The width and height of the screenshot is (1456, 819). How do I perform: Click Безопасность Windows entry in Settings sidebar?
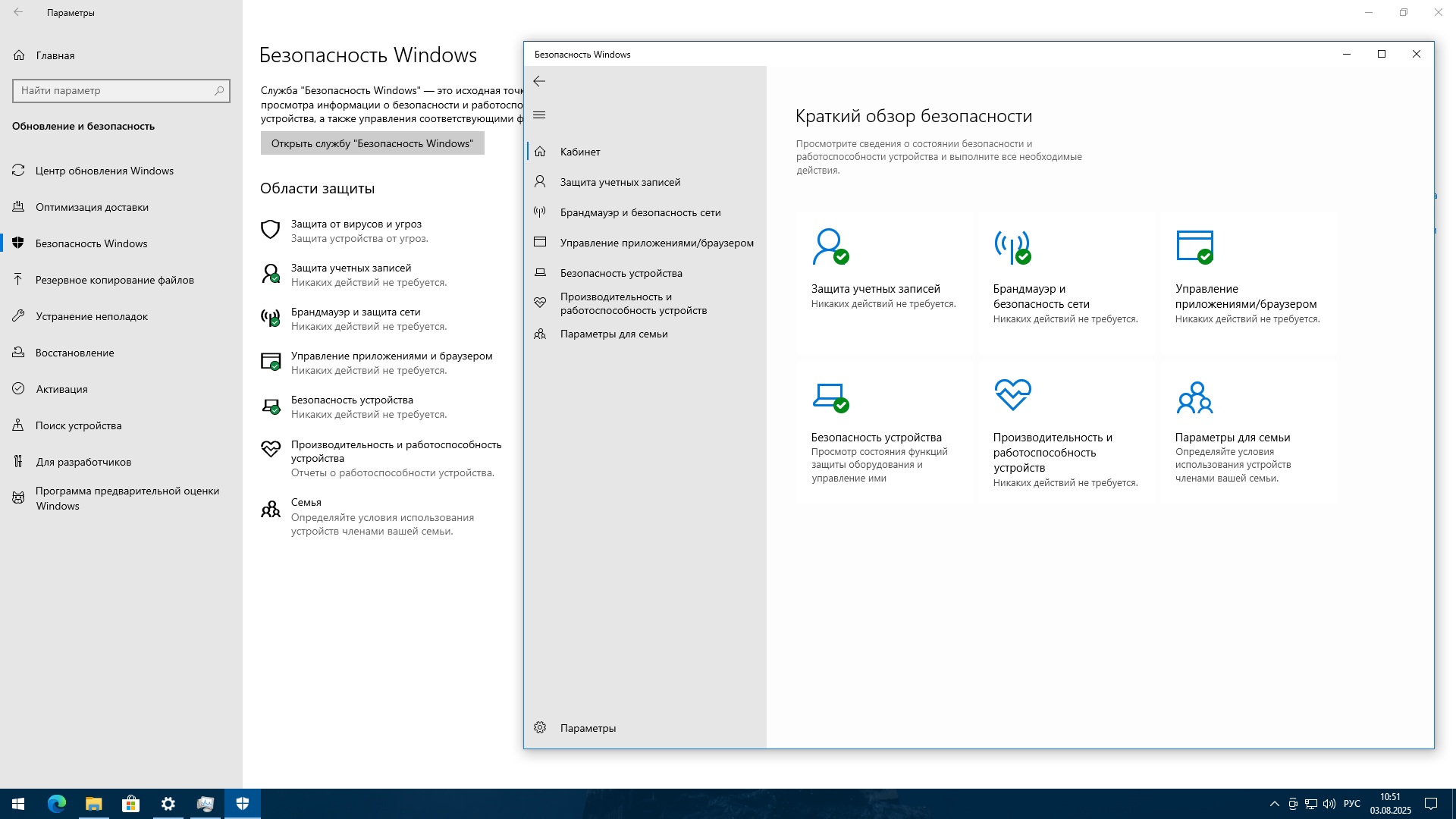[121, 243]
